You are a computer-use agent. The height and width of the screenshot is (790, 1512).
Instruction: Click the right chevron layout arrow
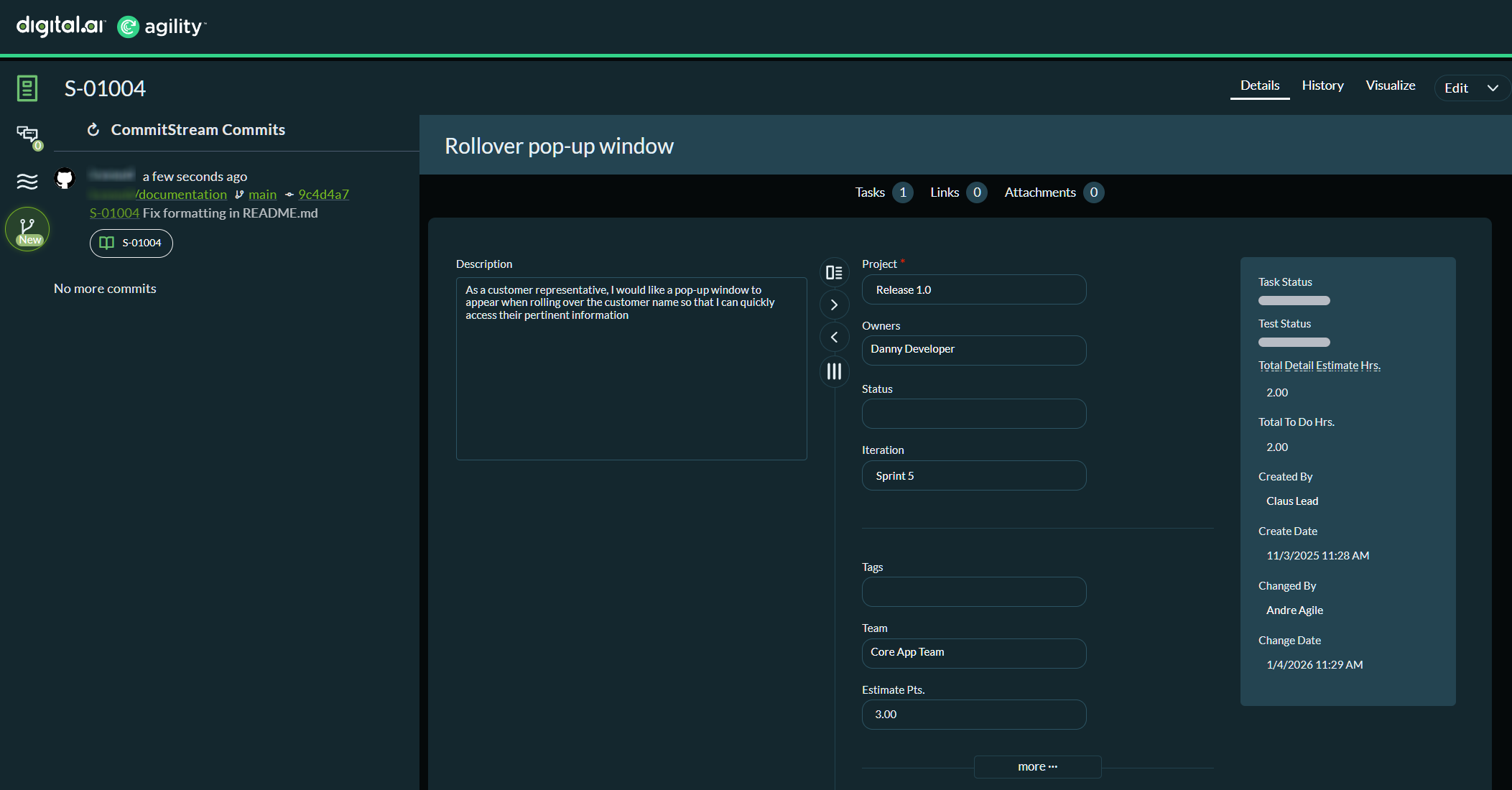tap(834, 305)
